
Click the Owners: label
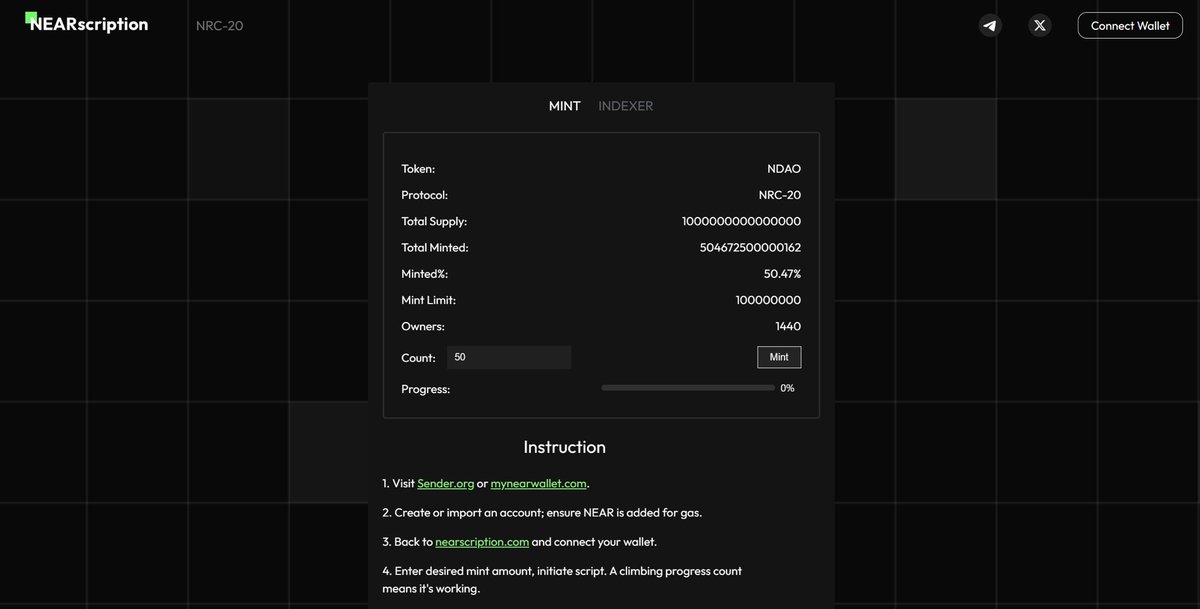click(x=423, y=326)
